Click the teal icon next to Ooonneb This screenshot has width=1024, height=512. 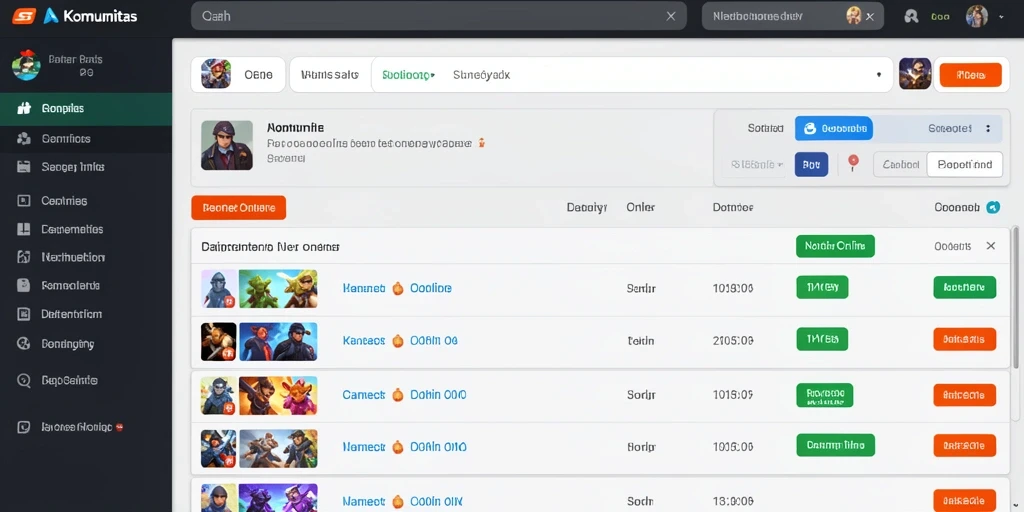click(993, 207)
